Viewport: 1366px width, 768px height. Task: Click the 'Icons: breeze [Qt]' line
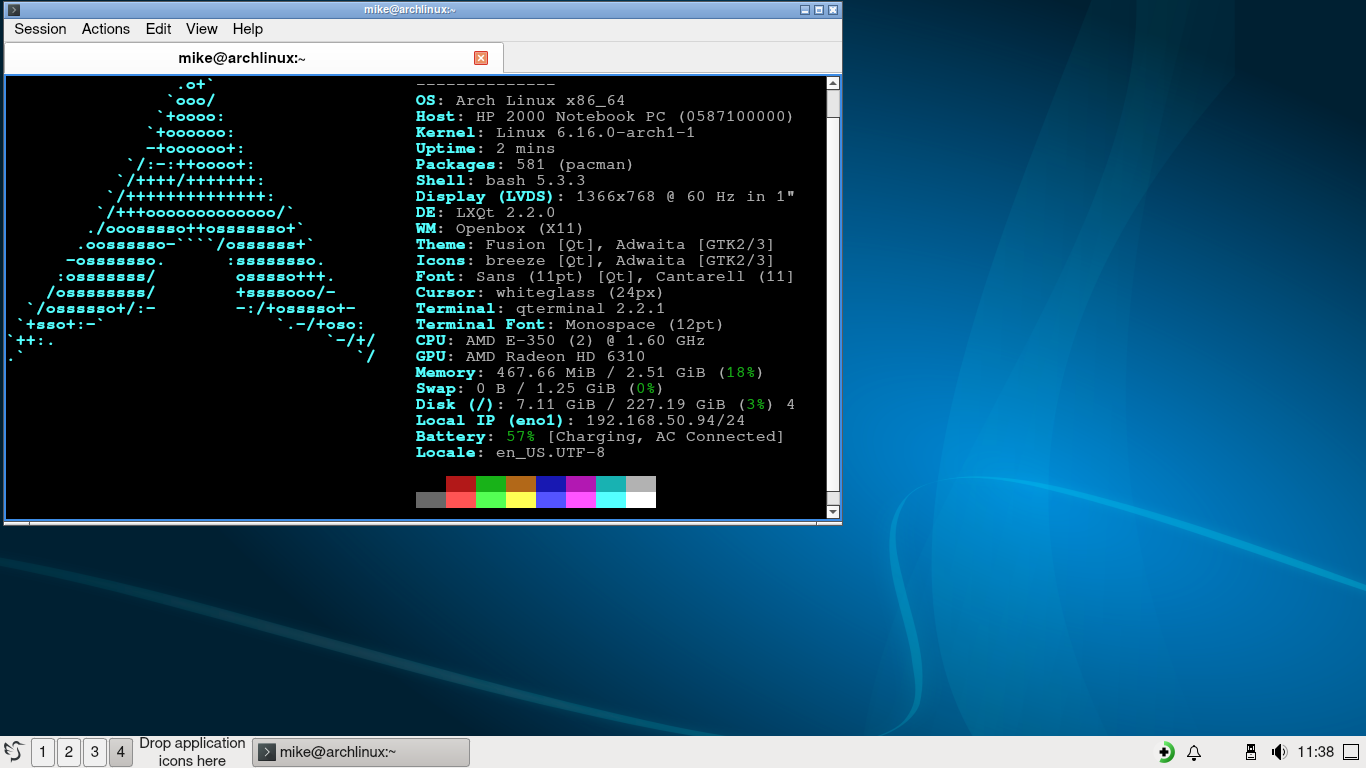pyautogui.click(x=595, y=261)
